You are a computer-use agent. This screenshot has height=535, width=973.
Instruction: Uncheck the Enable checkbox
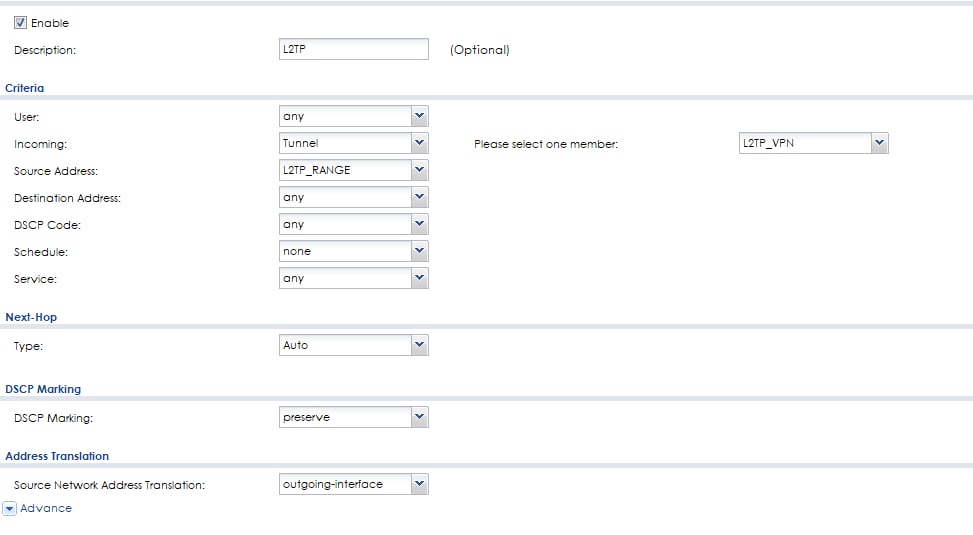click(21, 23)
